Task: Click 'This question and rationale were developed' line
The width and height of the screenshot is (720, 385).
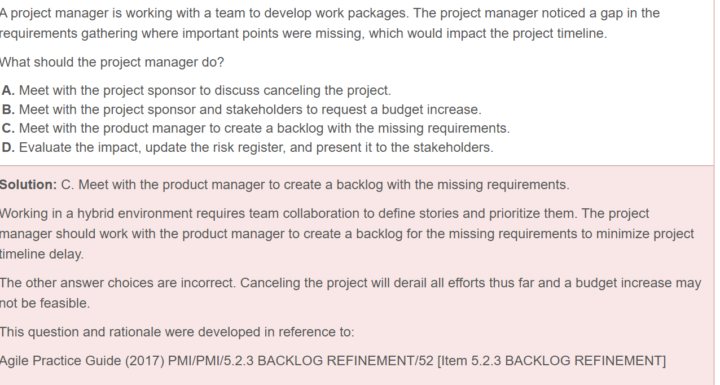Action: 177,332
